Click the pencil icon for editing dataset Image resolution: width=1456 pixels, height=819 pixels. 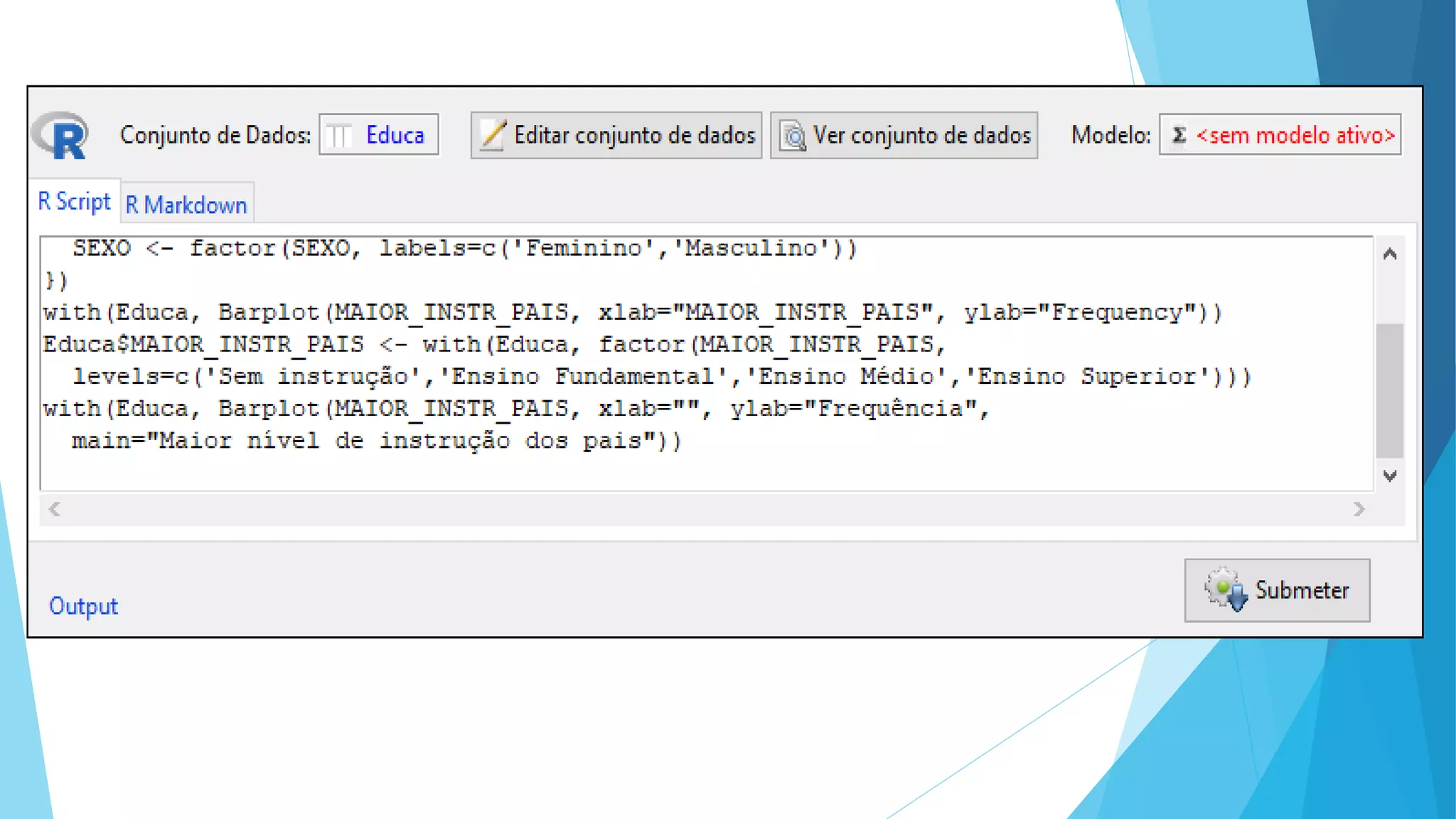tap(492, 135)
